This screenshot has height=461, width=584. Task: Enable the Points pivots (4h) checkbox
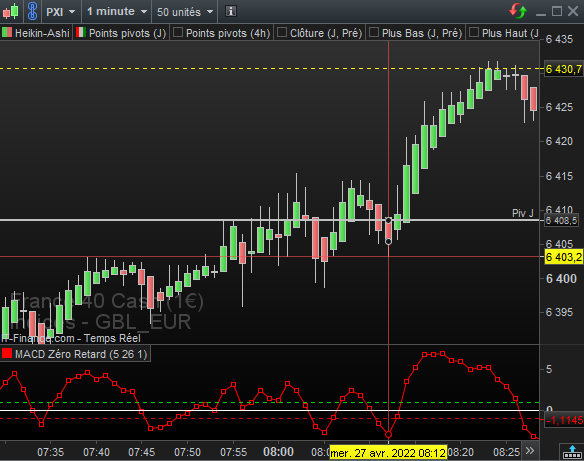[178, 32]
